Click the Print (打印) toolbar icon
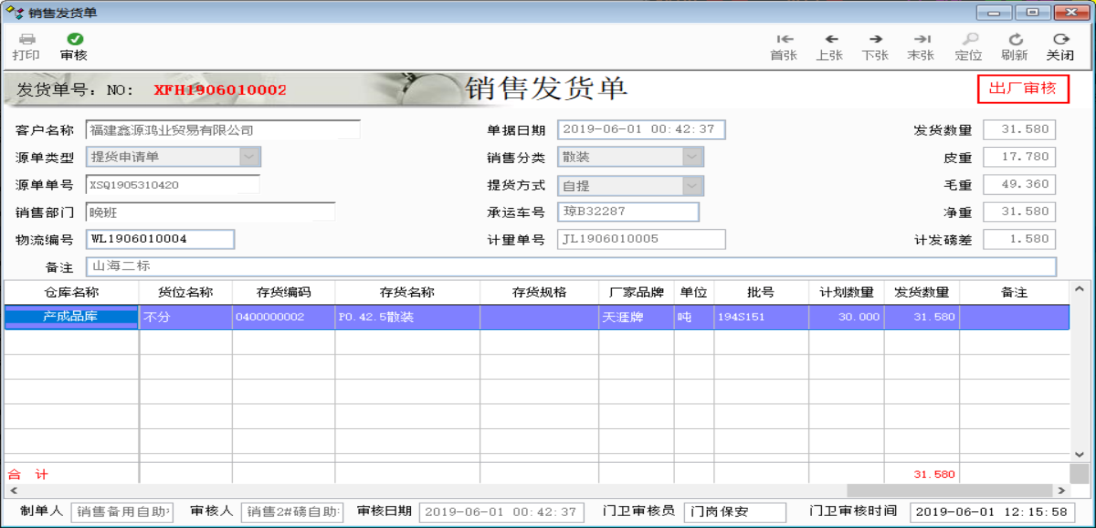The image size is (1096, 528). tap(26, 40)
